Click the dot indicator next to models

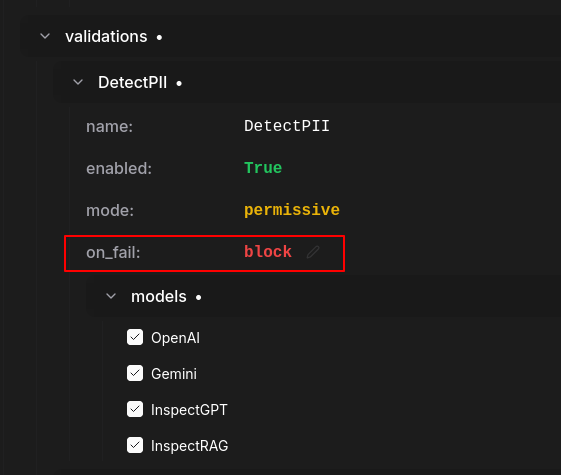click(199, 297)
